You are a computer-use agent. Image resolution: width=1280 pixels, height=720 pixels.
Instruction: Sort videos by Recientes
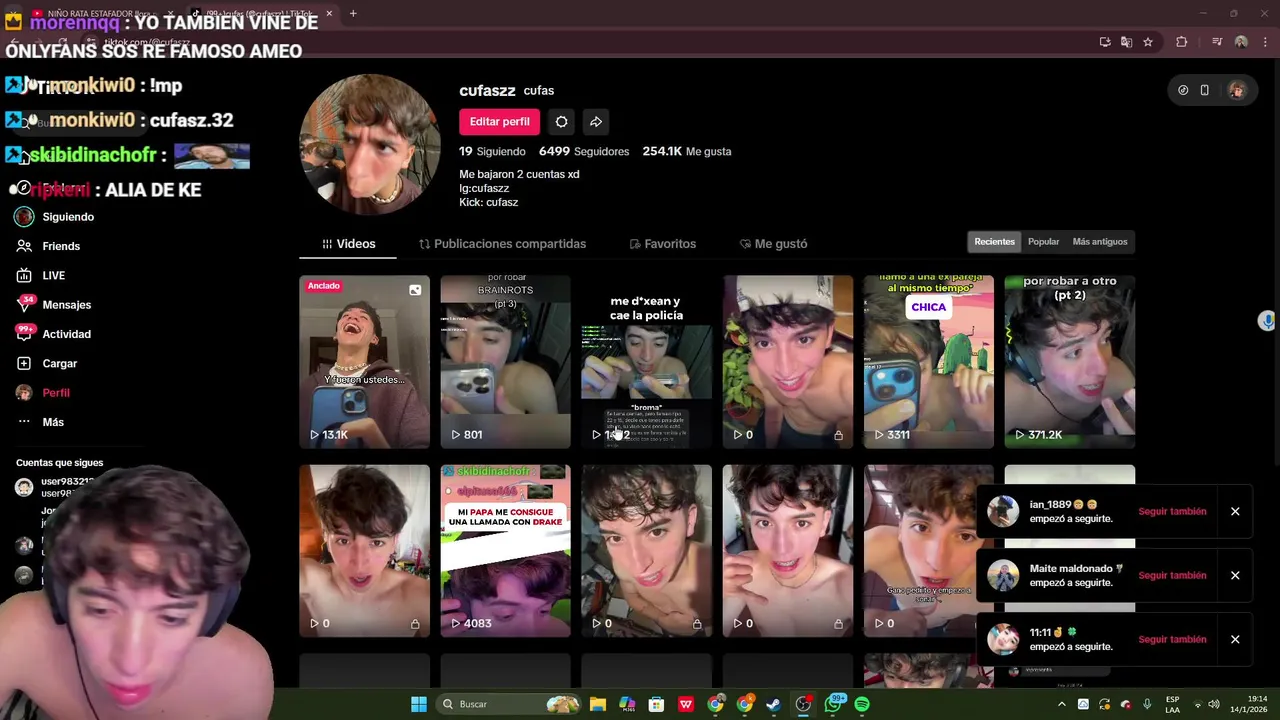click(994, 242)
